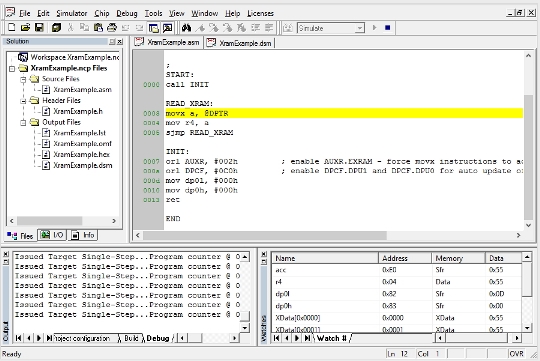Open the Simulate target dropdown

[x=360, y=28]
